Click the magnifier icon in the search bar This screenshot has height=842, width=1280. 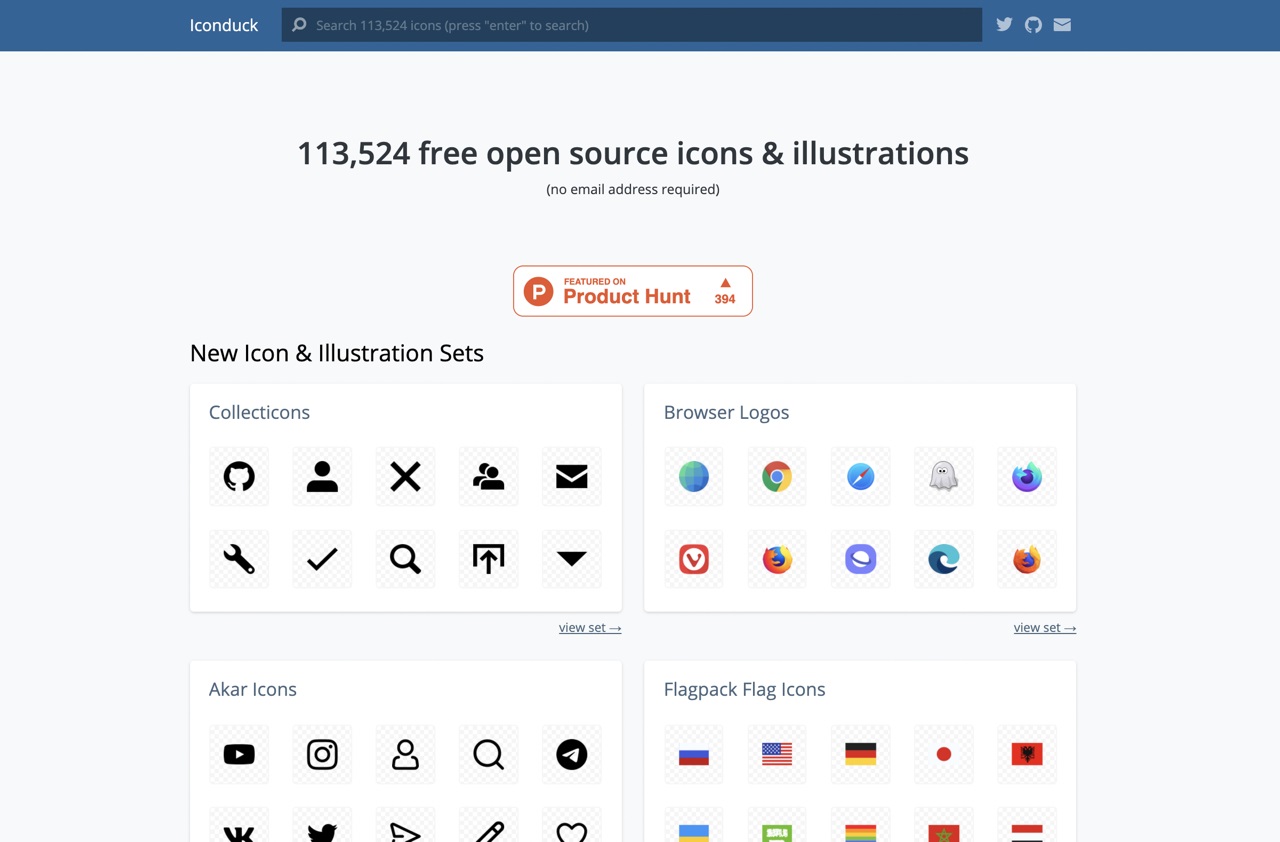point(299,25)
